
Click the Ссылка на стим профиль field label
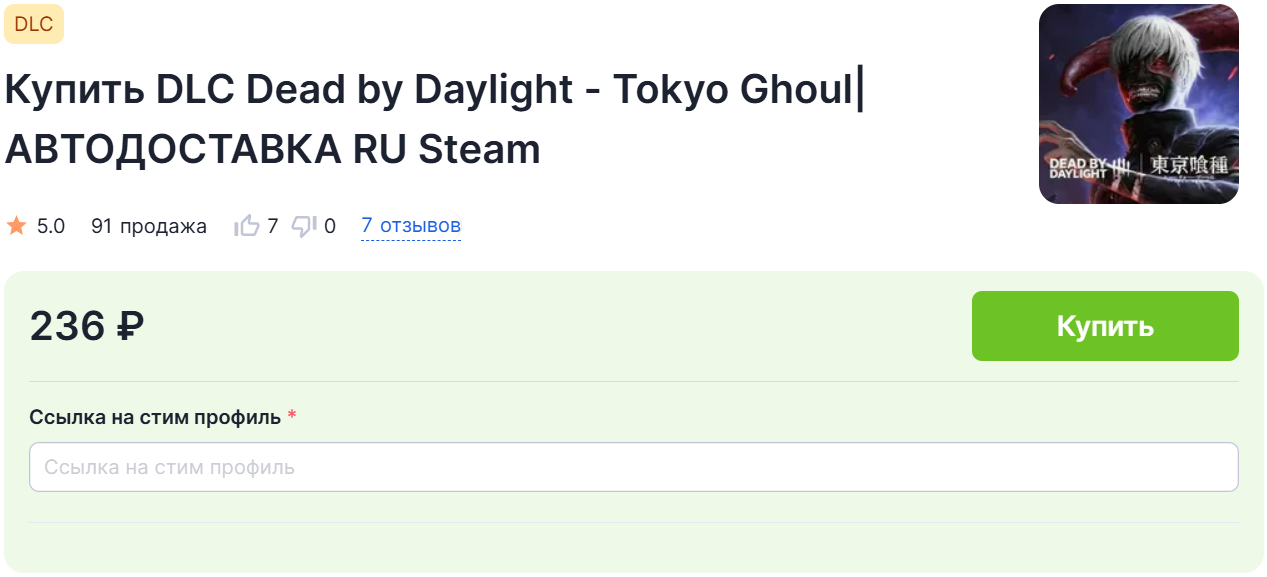(x=155, y=417)
